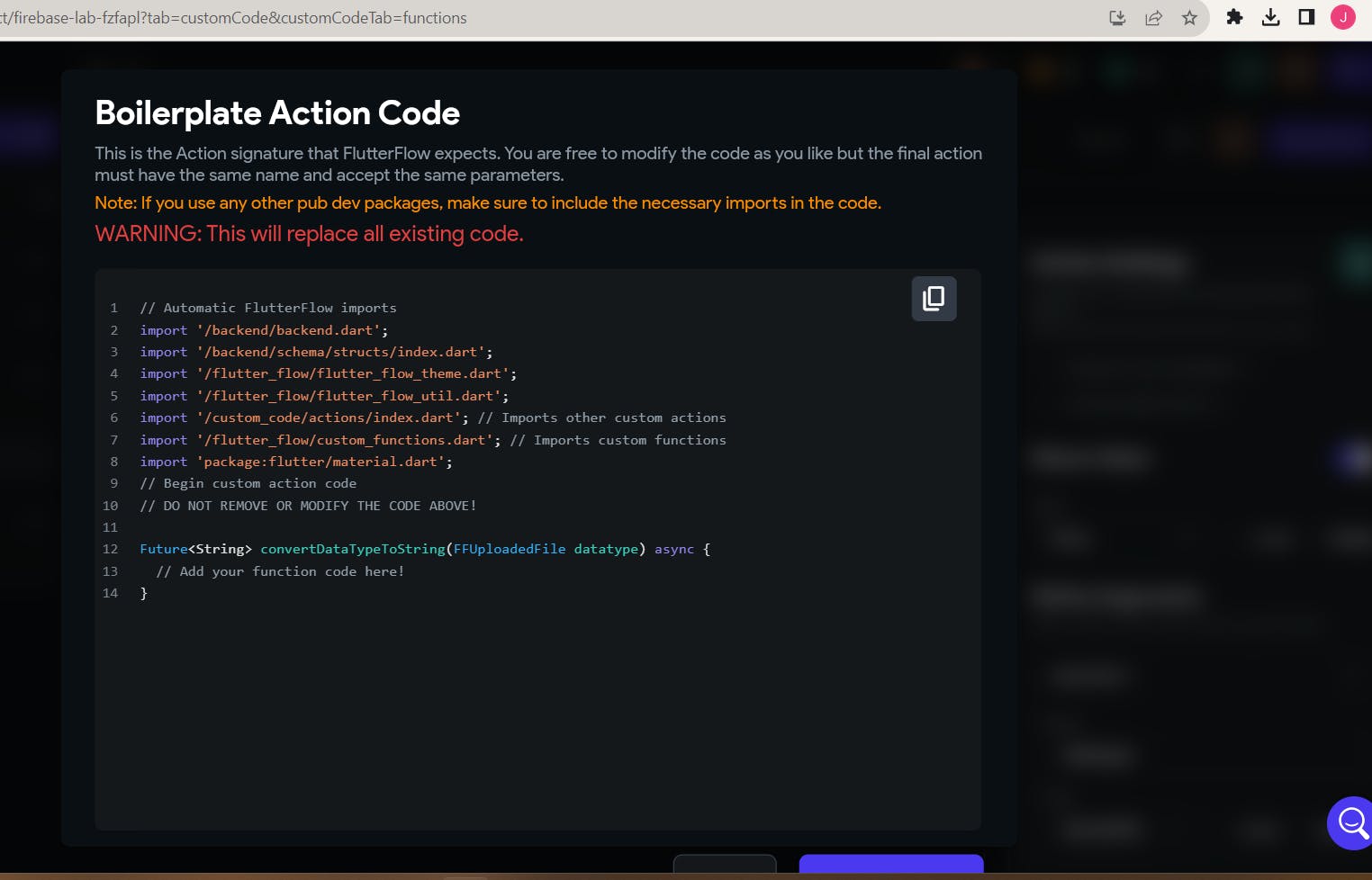Click the share page icon in address bar
This screenshot has width=1372, height=880.
[x=1153, y=18]
